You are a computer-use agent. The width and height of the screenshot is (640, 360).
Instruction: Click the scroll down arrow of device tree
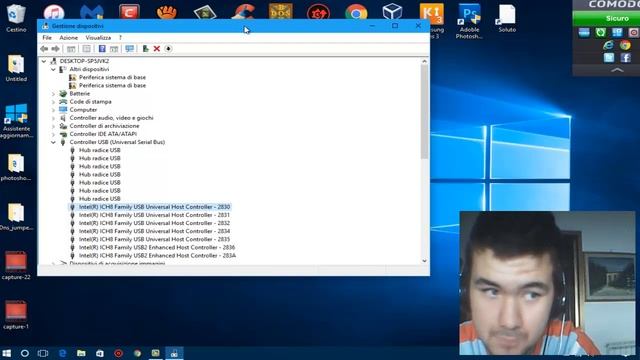tap(424, 261)
